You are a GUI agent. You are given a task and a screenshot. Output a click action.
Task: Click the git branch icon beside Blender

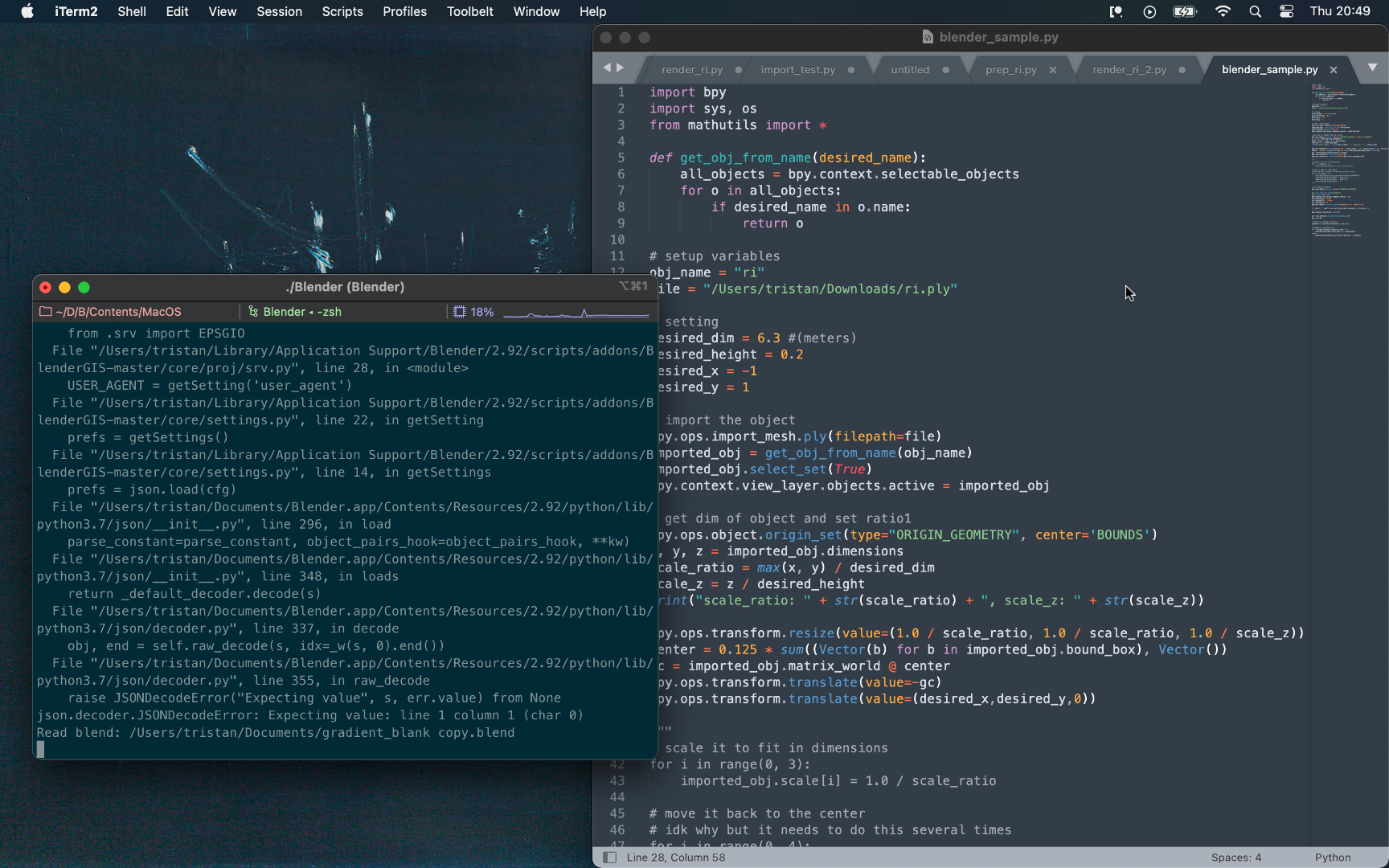pos(253,312)
